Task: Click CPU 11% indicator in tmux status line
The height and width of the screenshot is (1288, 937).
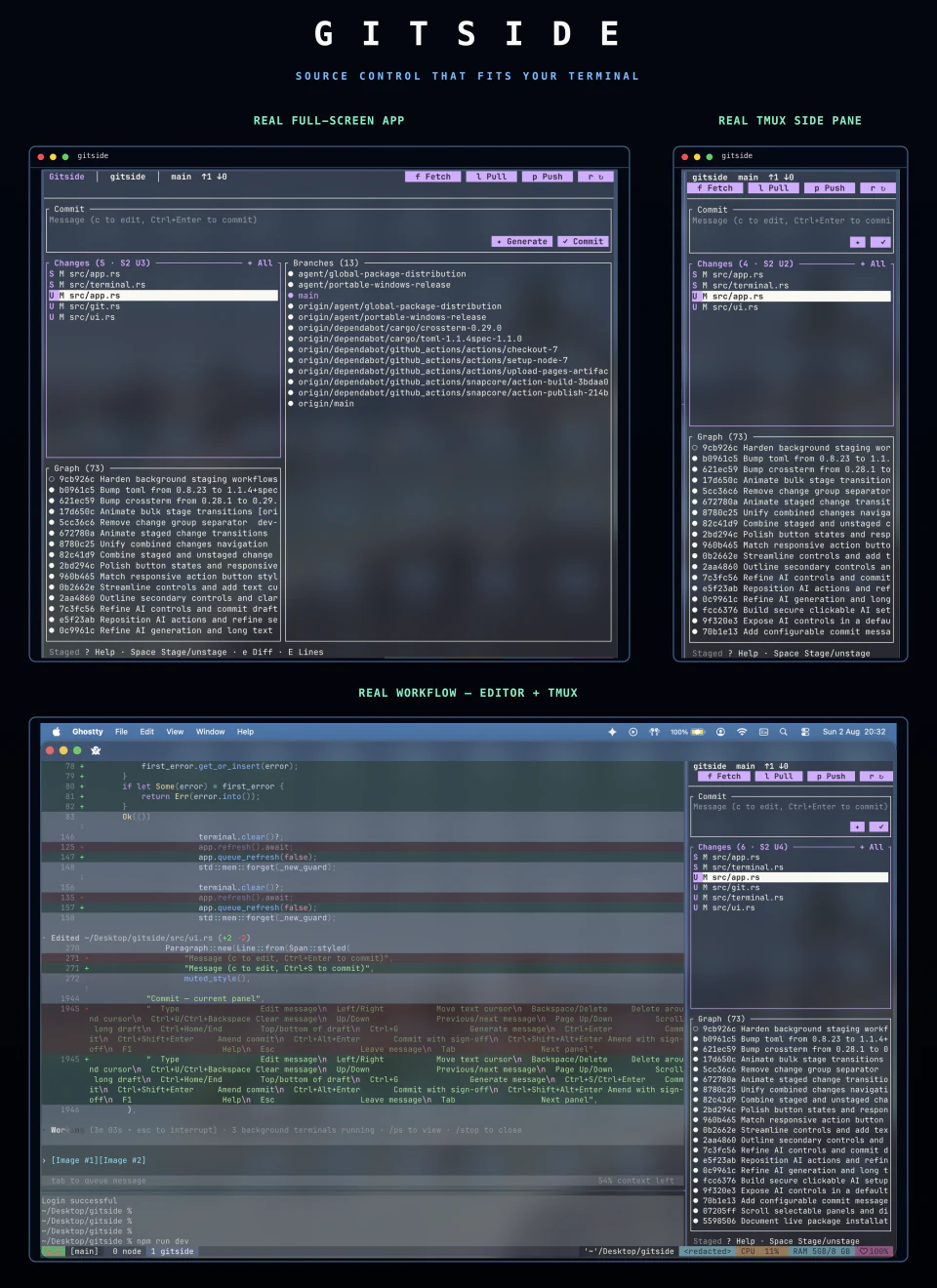Action: point(759,1251)
